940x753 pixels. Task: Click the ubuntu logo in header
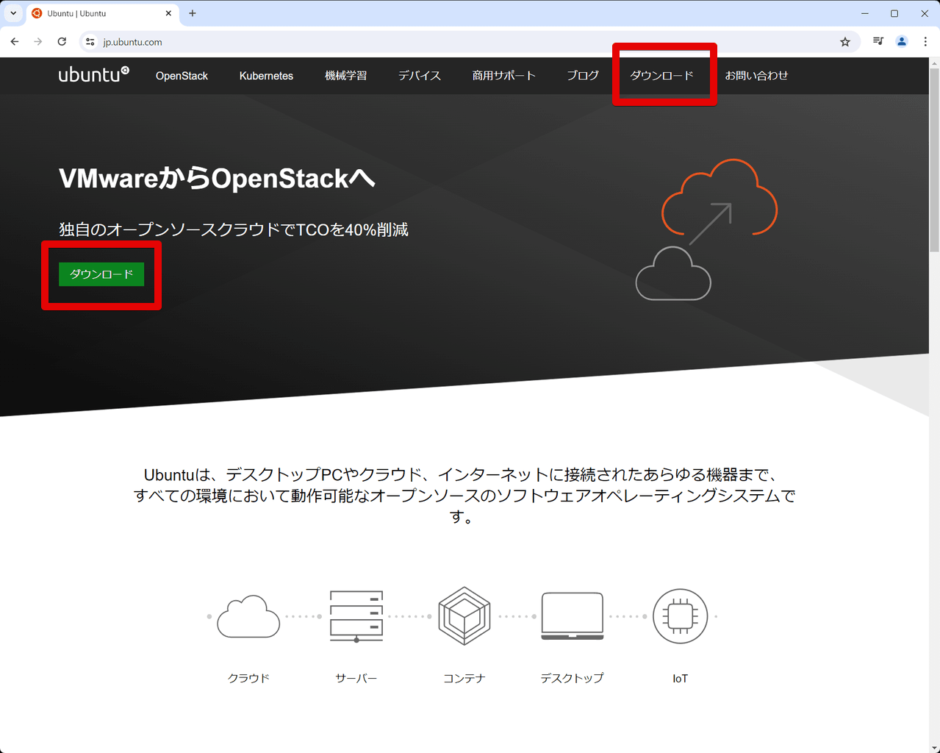coord(94,75)
